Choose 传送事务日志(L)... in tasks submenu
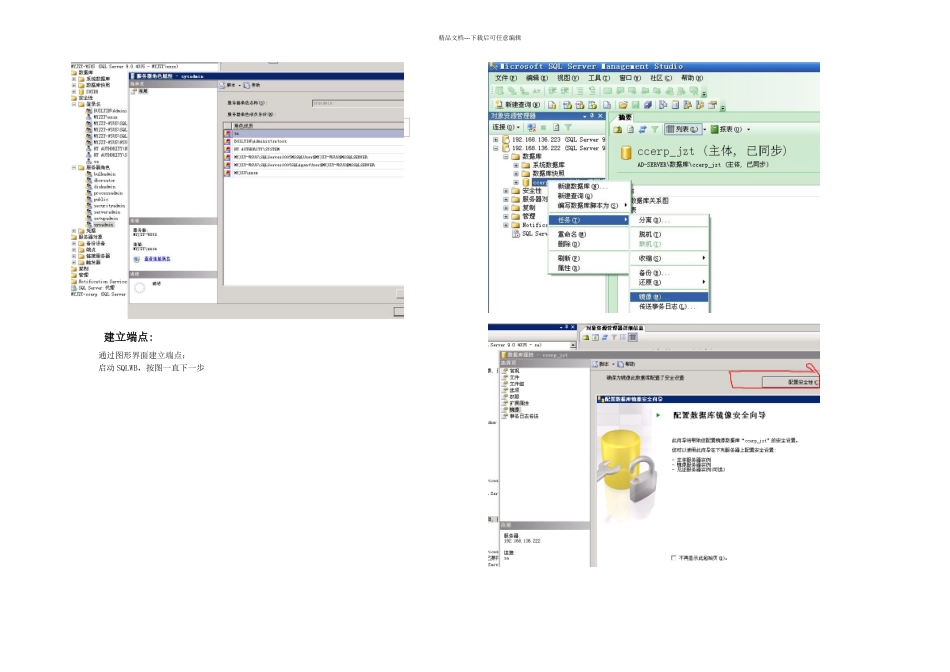 point(669,307)
